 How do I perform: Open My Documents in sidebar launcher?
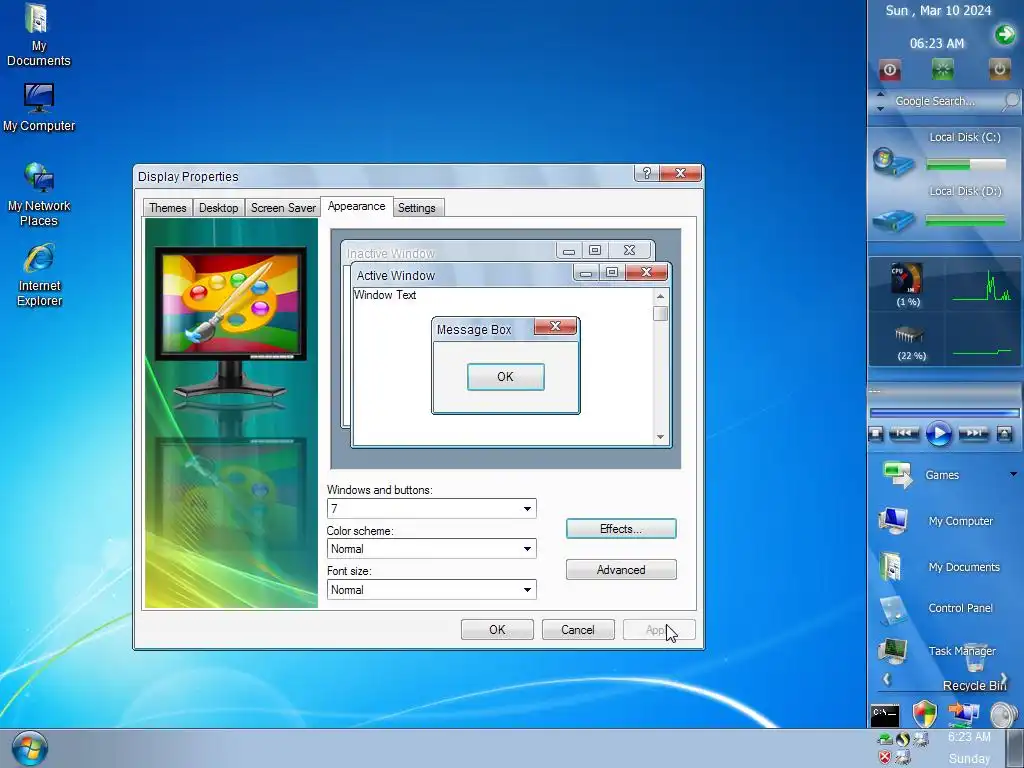point(939,566)
